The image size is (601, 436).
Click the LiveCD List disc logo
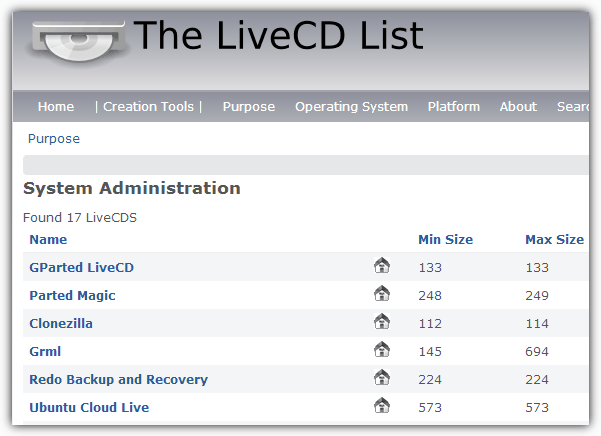click(79, 41)
